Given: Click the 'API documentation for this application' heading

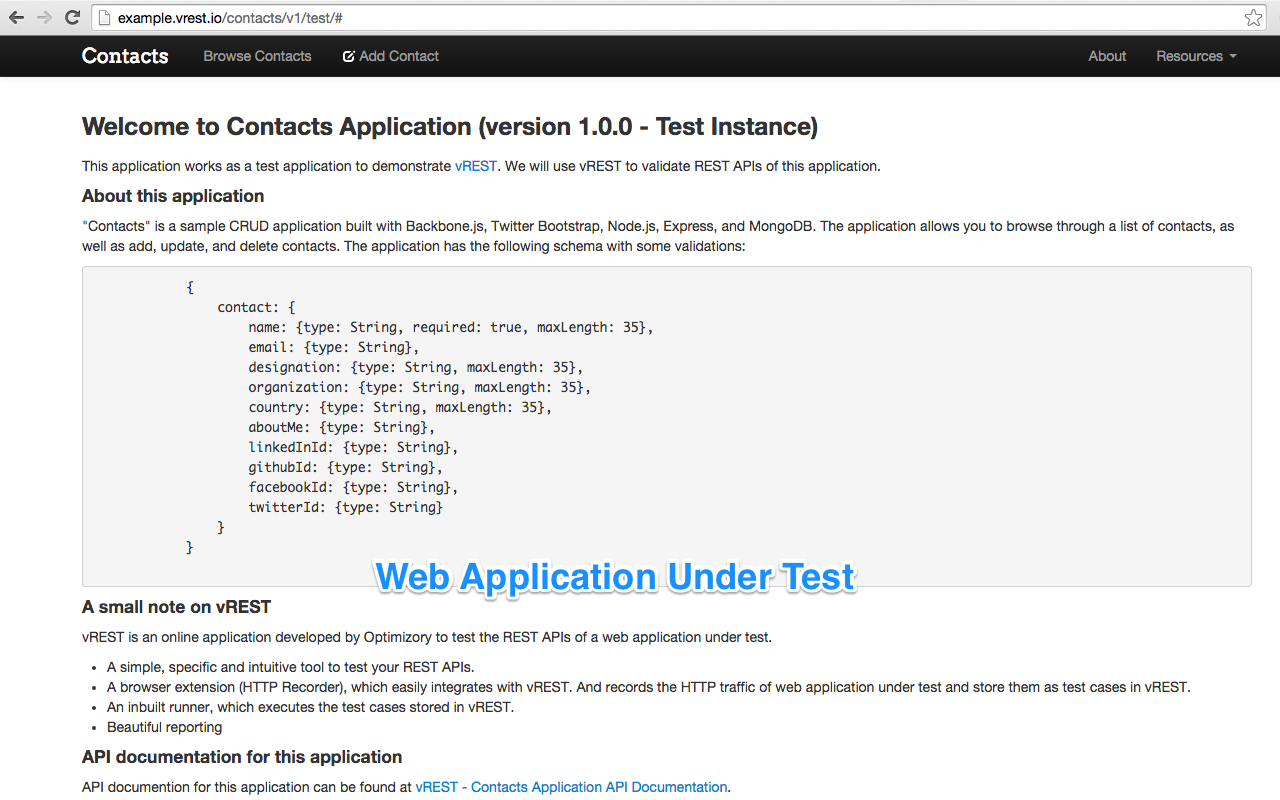Looking at the screenshot, I should click(x=242, y=757).
